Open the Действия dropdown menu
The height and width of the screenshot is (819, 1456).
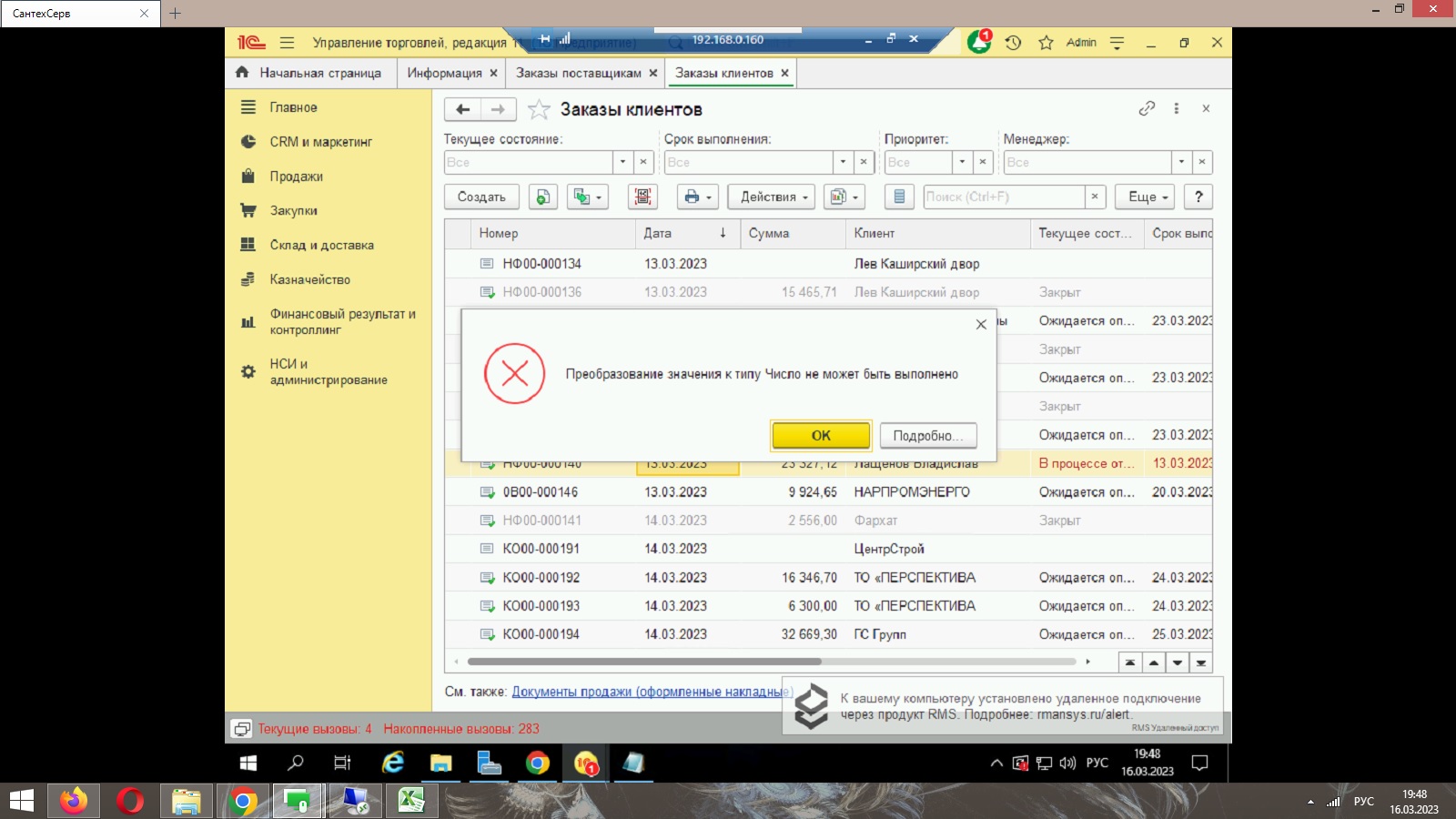point(771,197)
